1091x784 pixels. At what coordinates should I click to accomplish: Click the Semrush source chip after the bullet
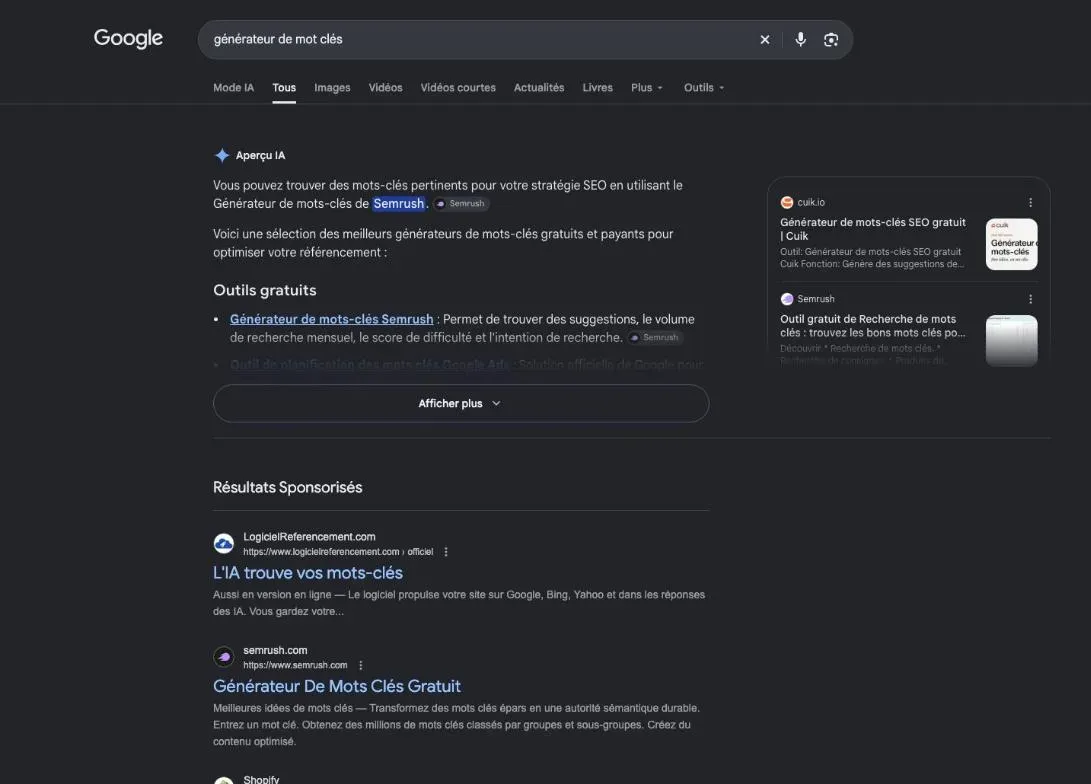point(654,337)
